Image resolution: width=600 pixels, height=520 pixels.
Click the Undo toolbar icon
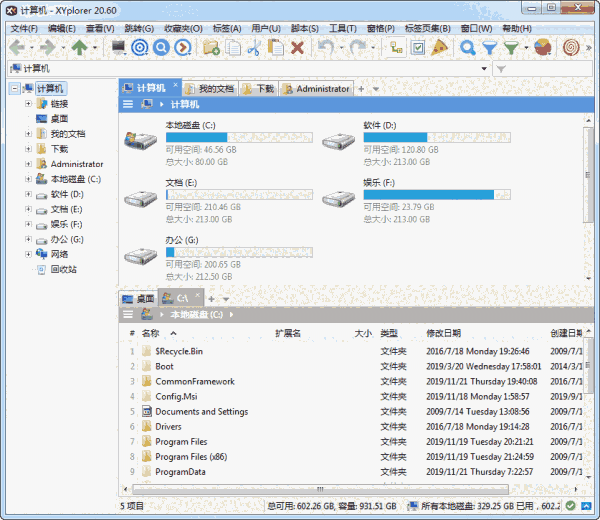pyautogui.click(x=326, y=47)
